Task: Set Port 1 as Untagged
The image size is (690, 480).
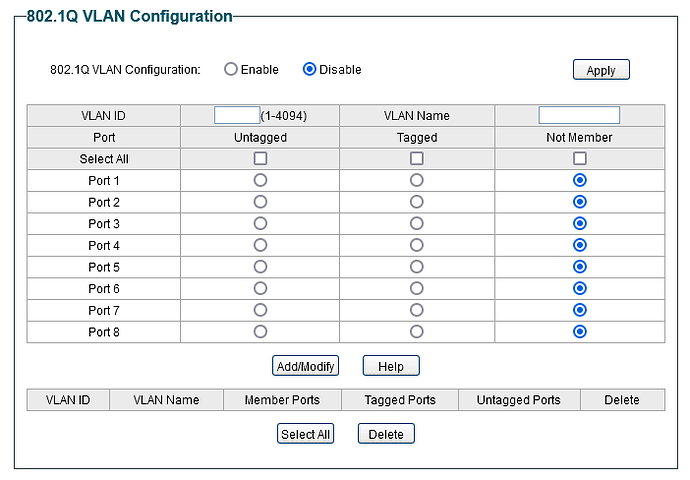Action: click(260, 180)
